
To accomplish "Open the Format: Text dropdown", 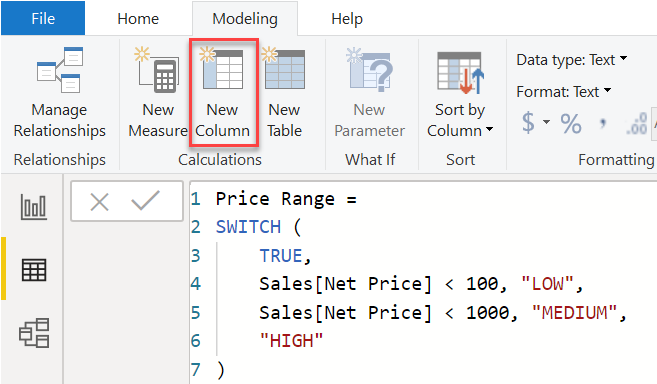I will pyautogui.click(x=564, y=91).
